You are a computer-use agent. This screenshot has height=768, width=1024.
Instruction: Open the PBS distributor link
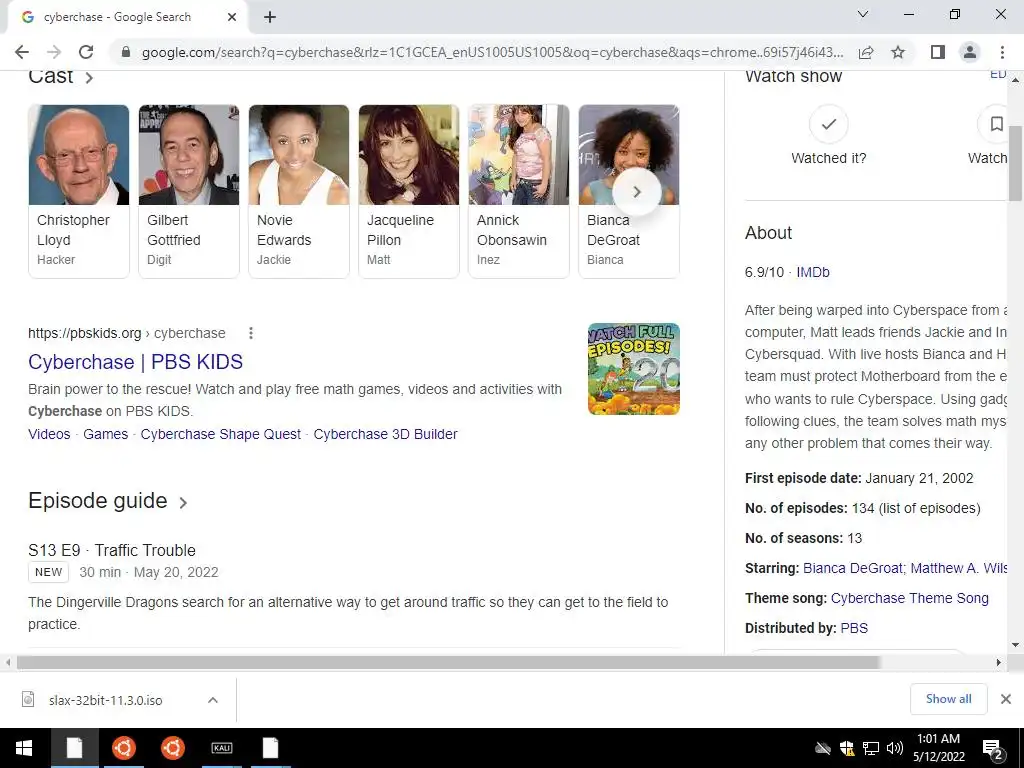tap(854, 628)
